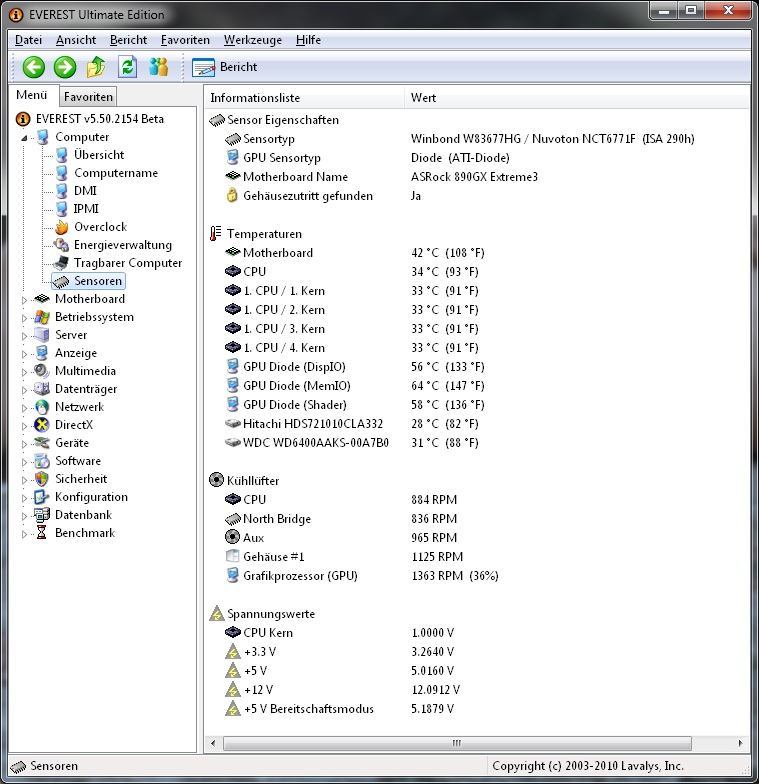
Task: Open the Hilfe menu
Action: (x=308, y=40)
